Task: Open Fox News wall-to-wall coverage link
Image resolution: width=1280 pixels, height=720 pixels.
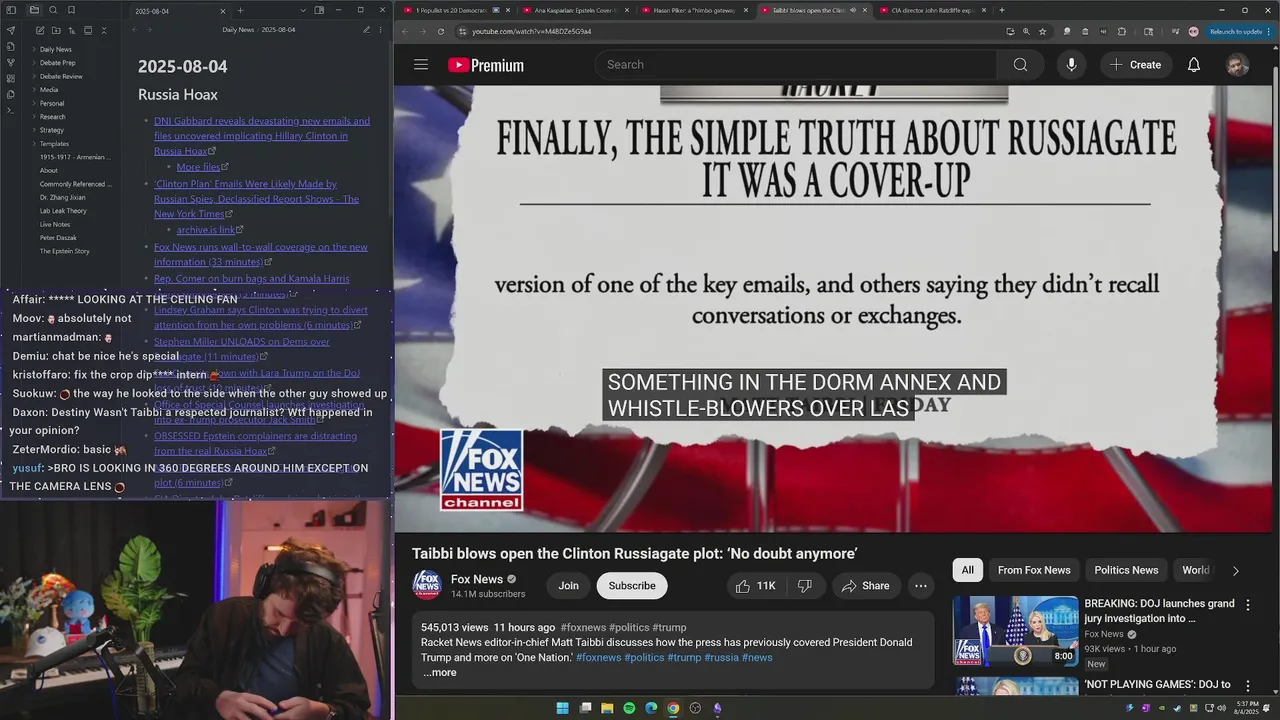Action: point(260,254)
